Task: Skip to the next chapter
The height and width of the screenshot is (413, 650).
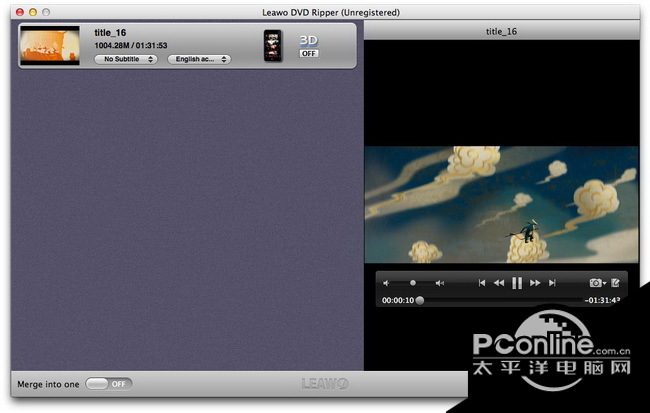Action: 552,283
